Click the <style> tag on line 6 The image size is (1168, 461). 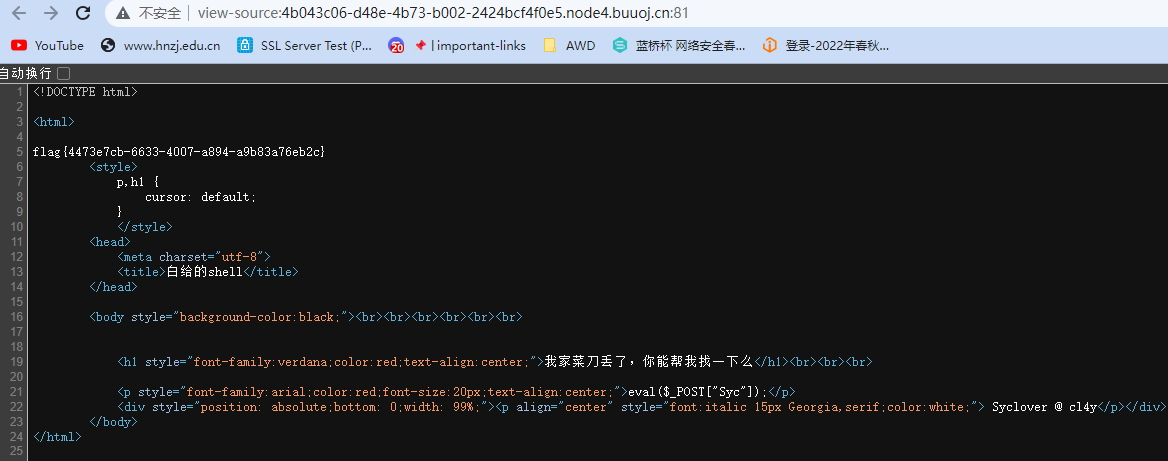(x=113, y=167)
